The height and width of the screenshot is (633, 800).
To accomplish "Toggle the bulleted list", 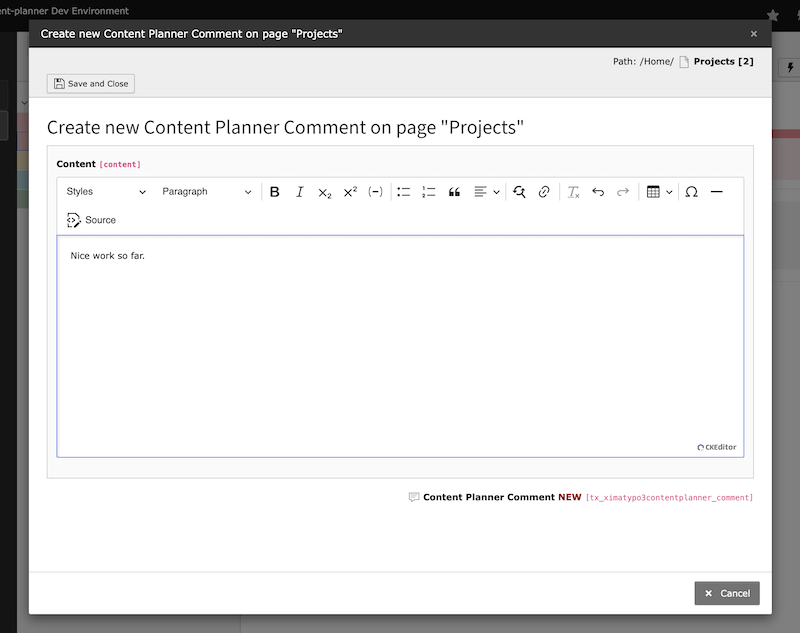I will coord(403,191).
